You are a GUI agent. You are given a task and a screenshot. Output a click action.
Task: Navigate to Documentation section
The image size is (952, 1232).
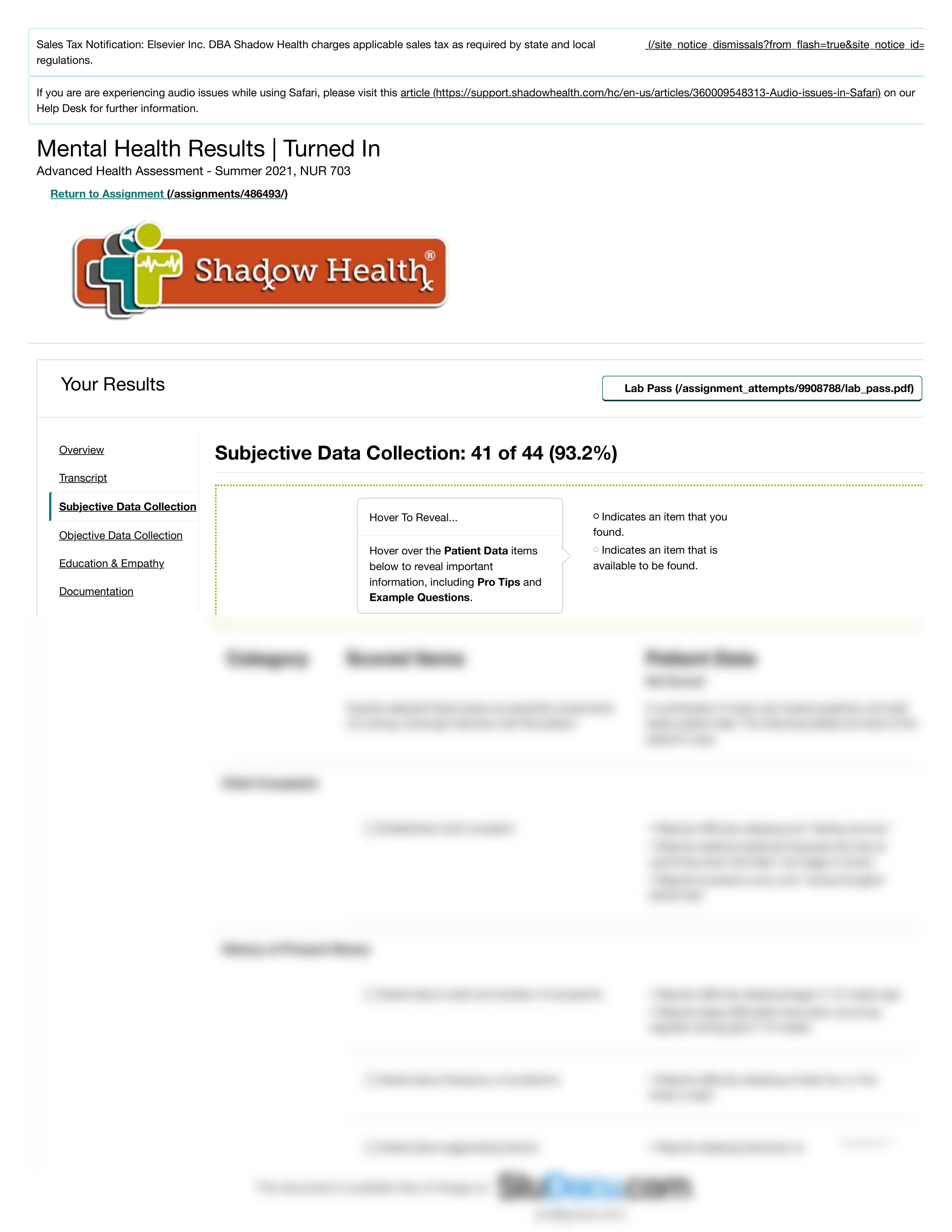pyautogui.click(x=96, y=591)
